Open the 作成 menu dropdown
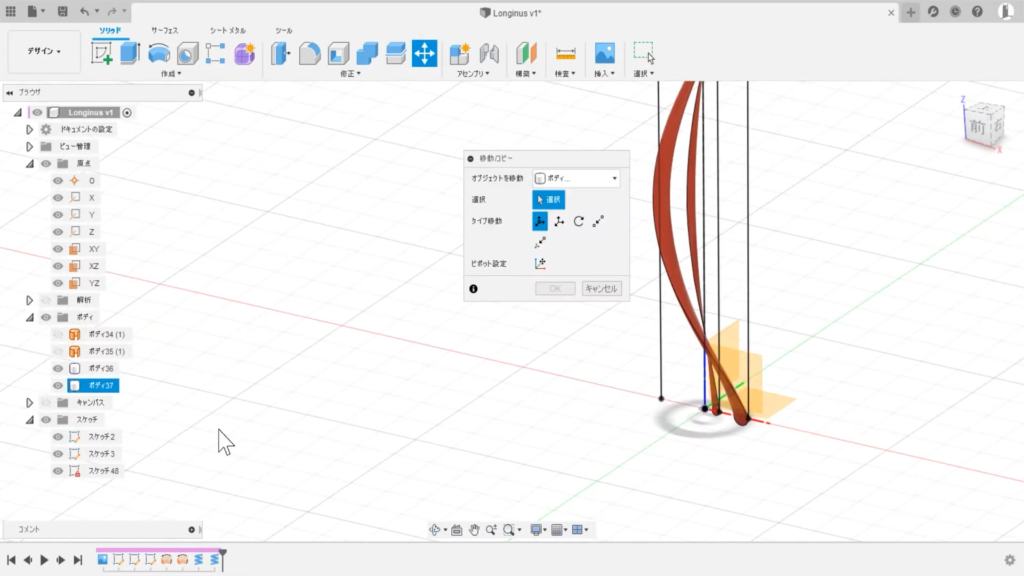 click(x=171, y=74)
